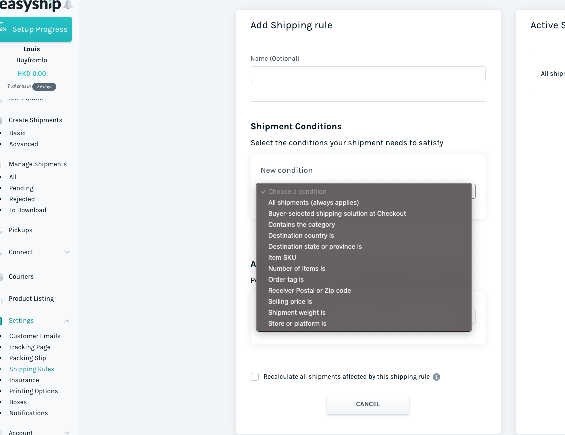Click the info icon beside Recalculate option

click(x=436, y=377)
